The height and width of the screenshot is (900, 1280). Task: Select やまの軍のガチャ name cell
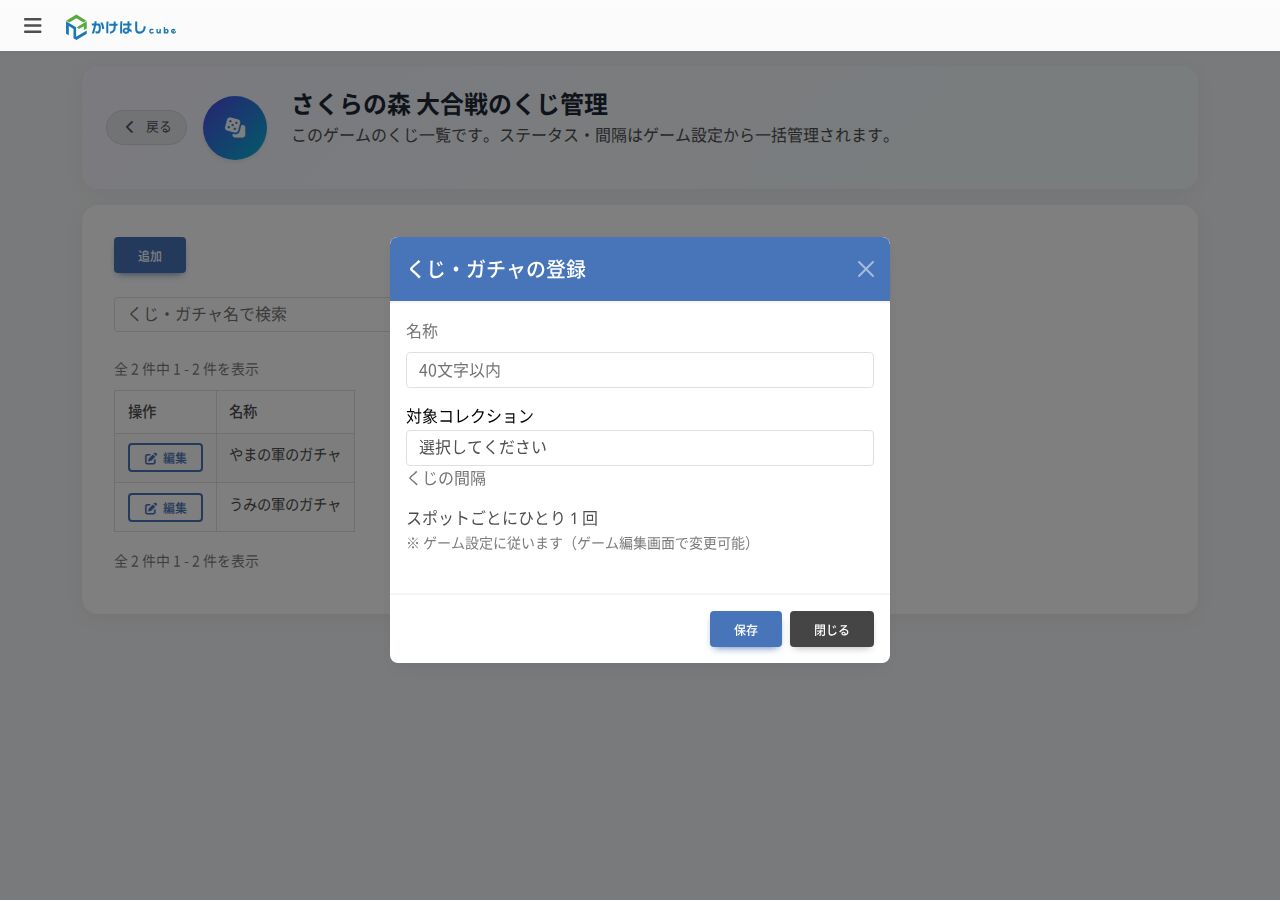285,457
